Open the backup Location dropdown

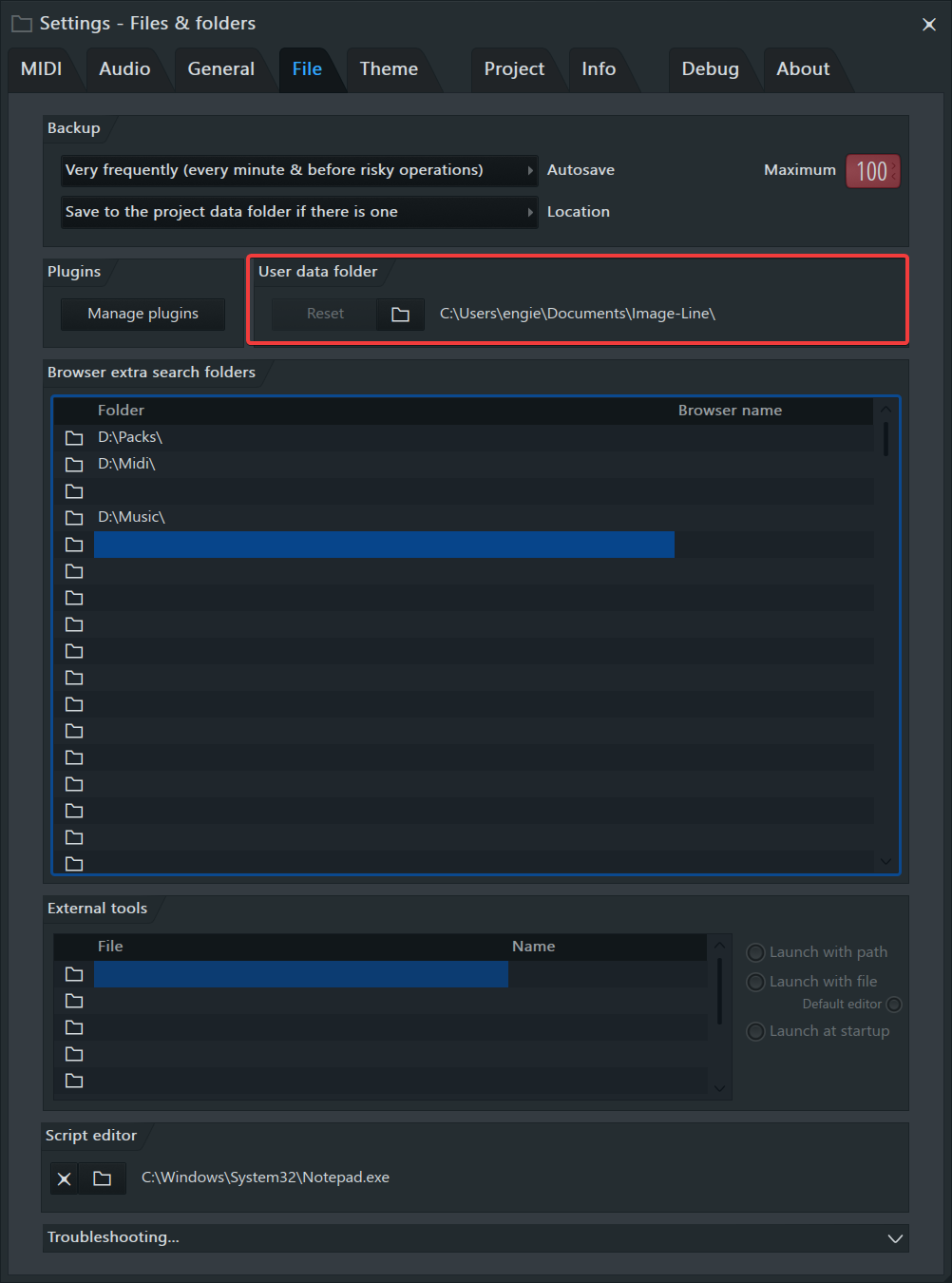(x=298, y=212)
